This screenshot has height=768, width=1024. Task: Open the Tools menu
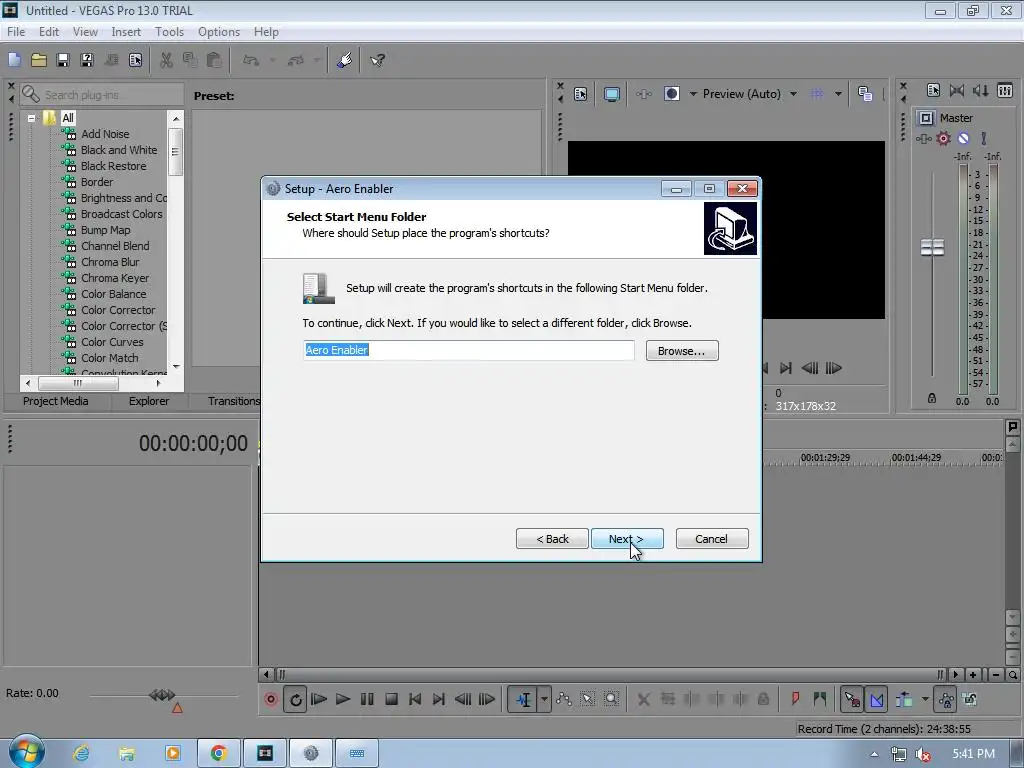coord(169,31)
